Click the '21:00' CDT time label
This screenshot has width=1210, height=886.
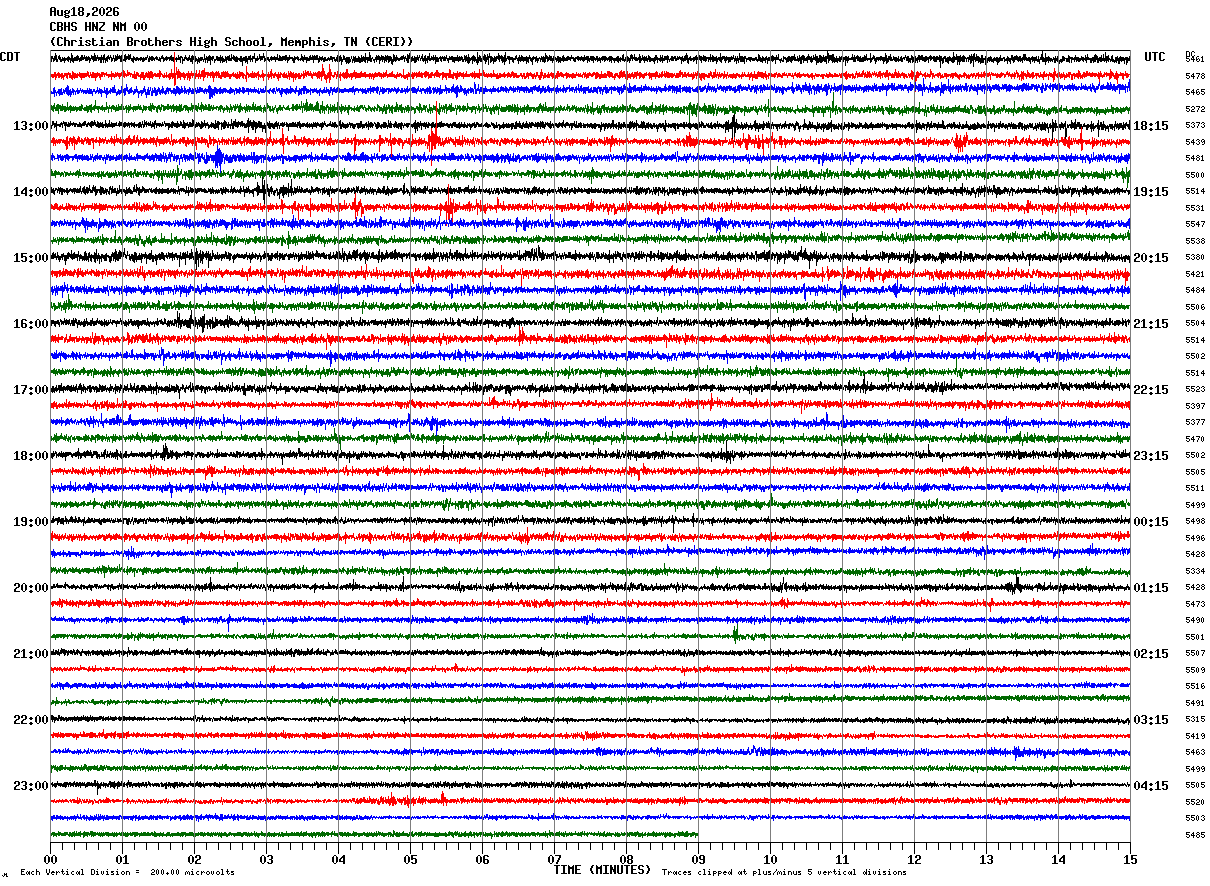tap(30, 654)
